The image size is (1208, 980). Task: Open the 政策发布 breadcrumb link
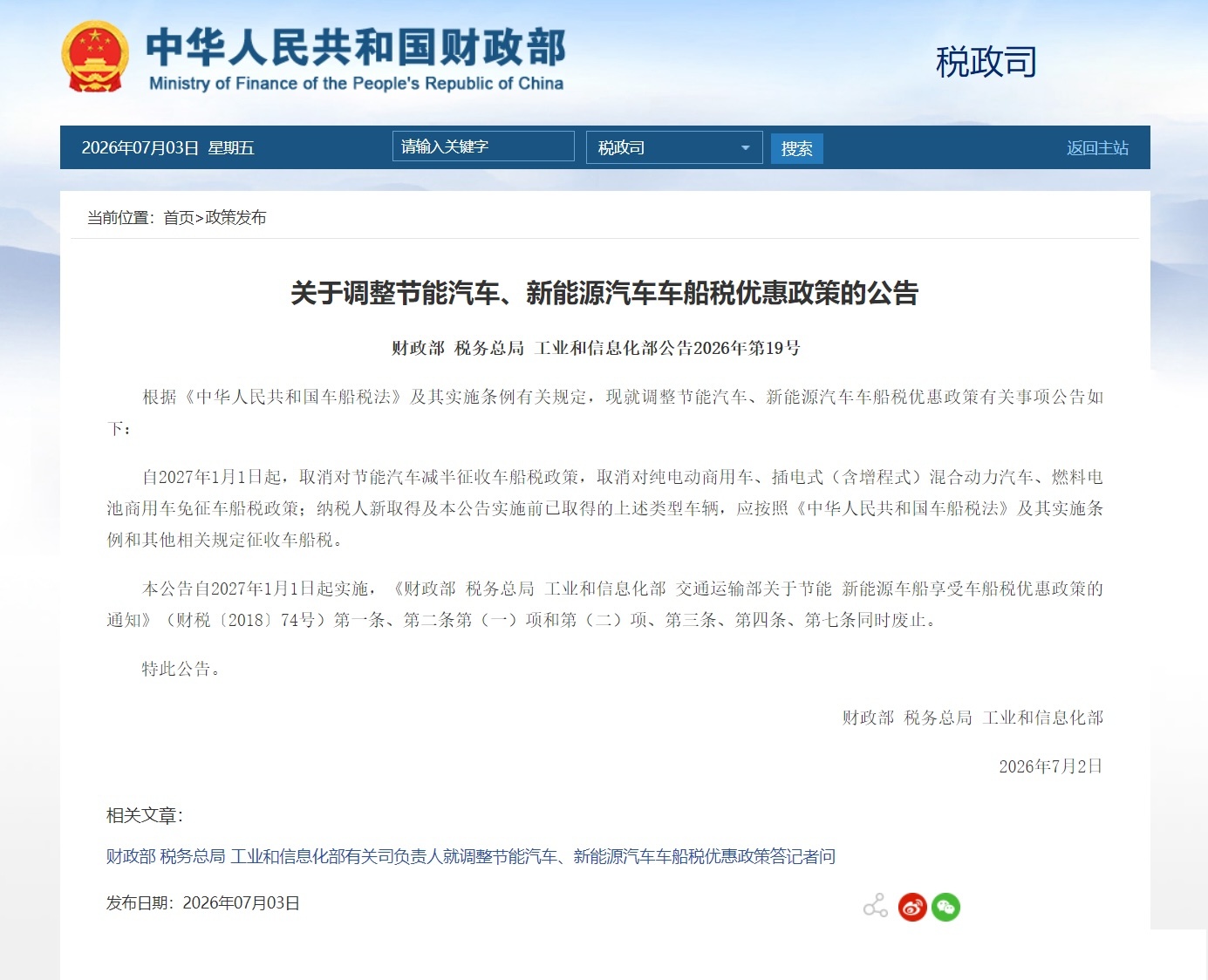click(x=235, y=218)
